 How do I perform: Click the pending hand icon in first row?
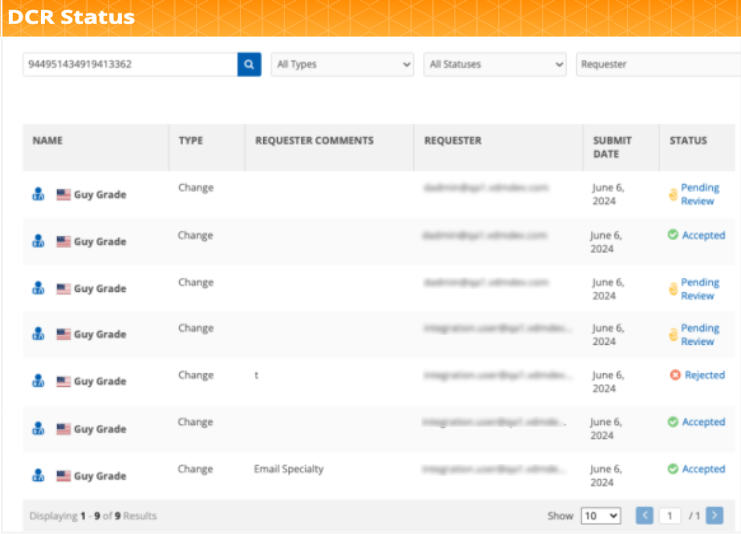673,194
